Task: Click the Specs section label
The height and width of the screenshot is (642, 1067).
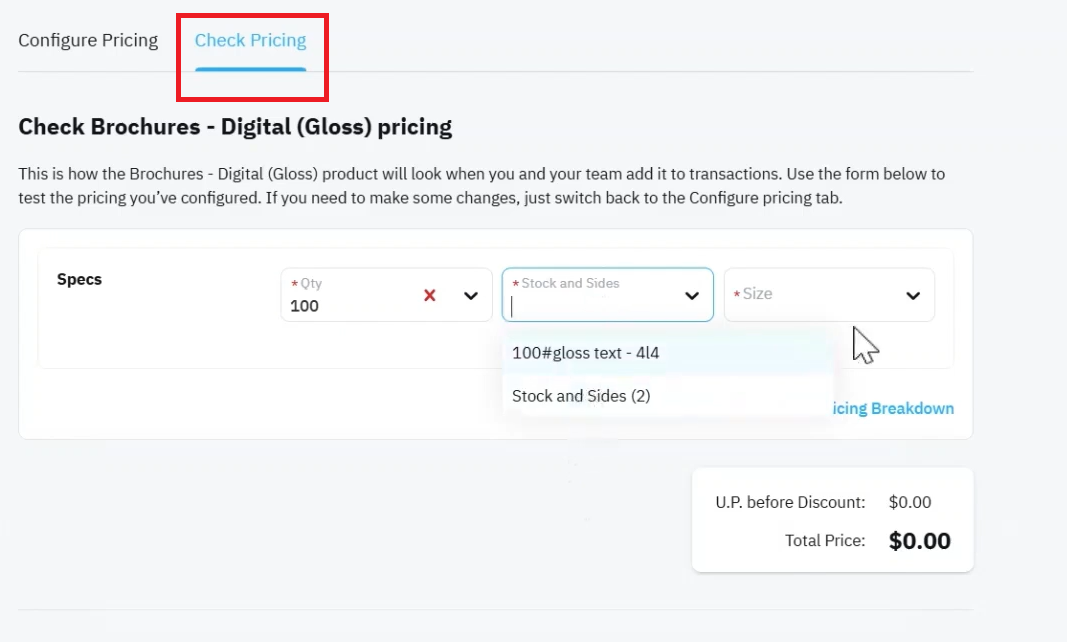Action: (x=79, y=280)
